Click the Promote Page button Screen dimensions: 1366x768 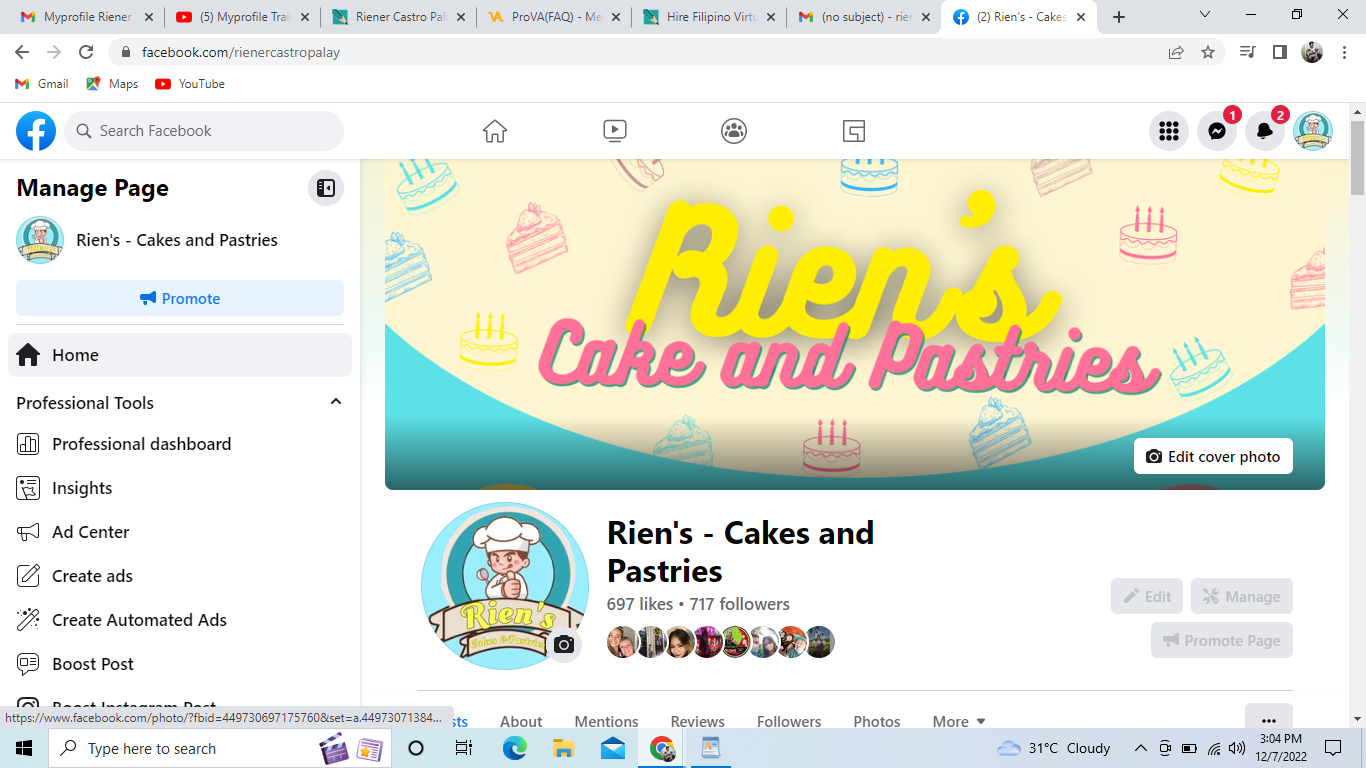(1222, 640)
